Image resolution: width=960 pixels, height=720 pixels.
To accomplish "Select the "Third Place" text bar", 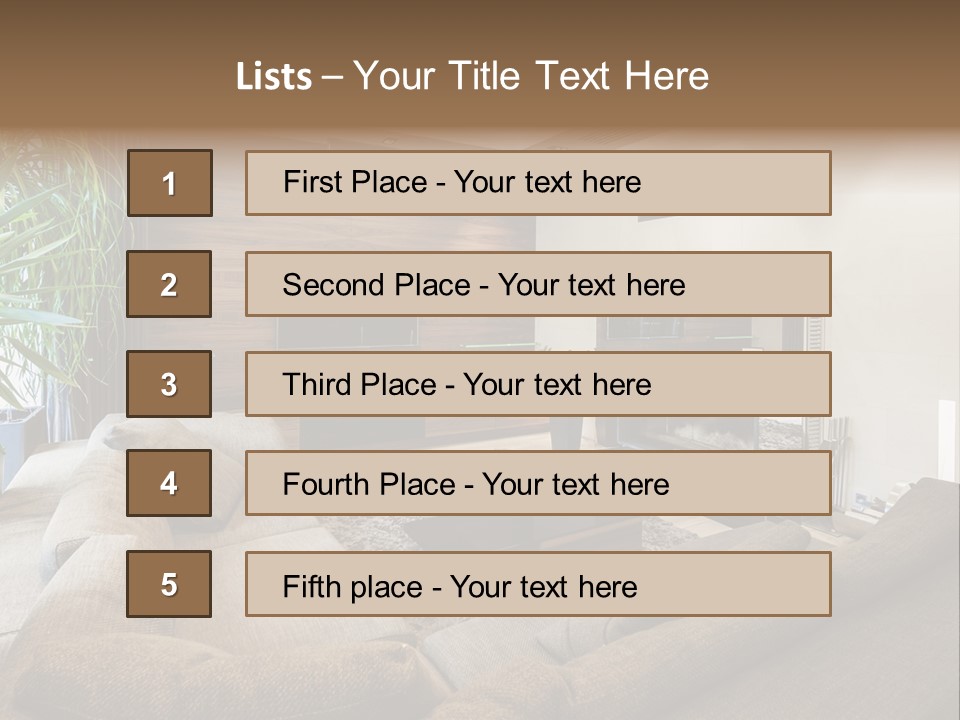I will pyautogui.click(x=538, y=384).
